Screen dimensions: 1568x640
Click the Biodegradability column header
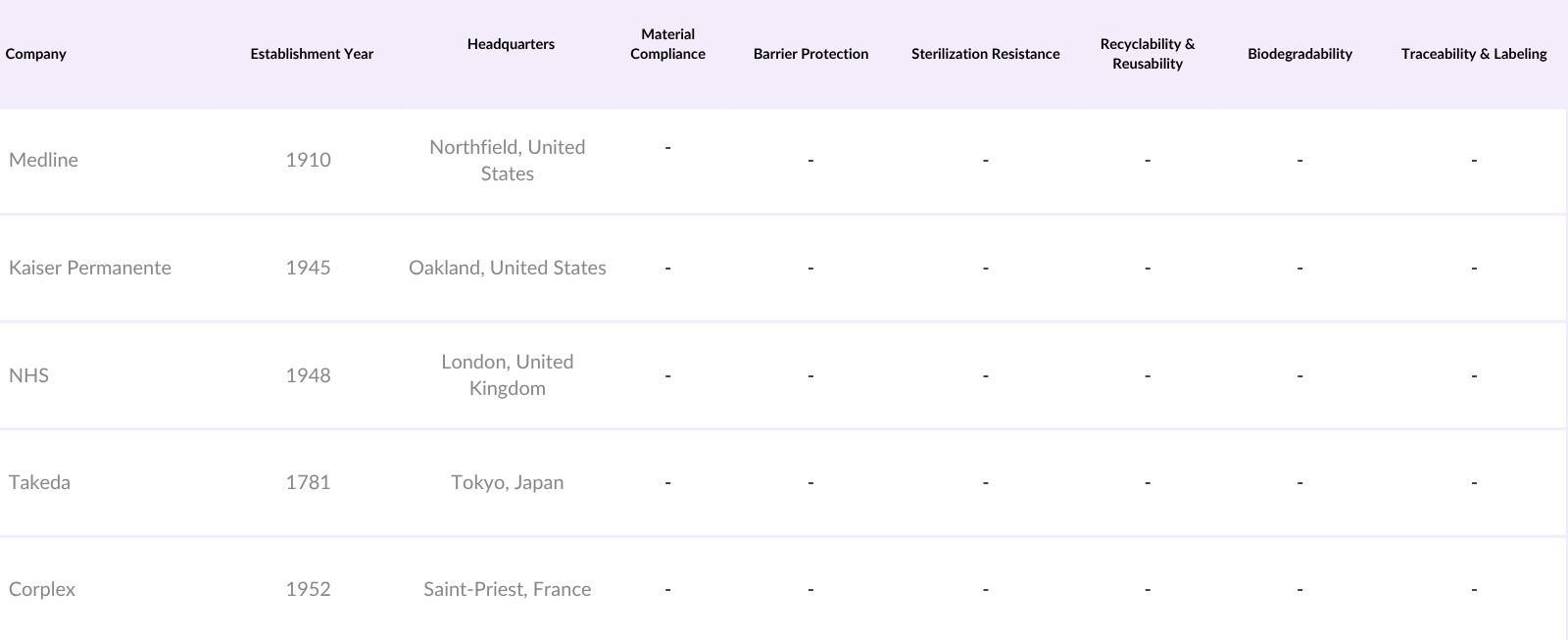(1299, 54)
